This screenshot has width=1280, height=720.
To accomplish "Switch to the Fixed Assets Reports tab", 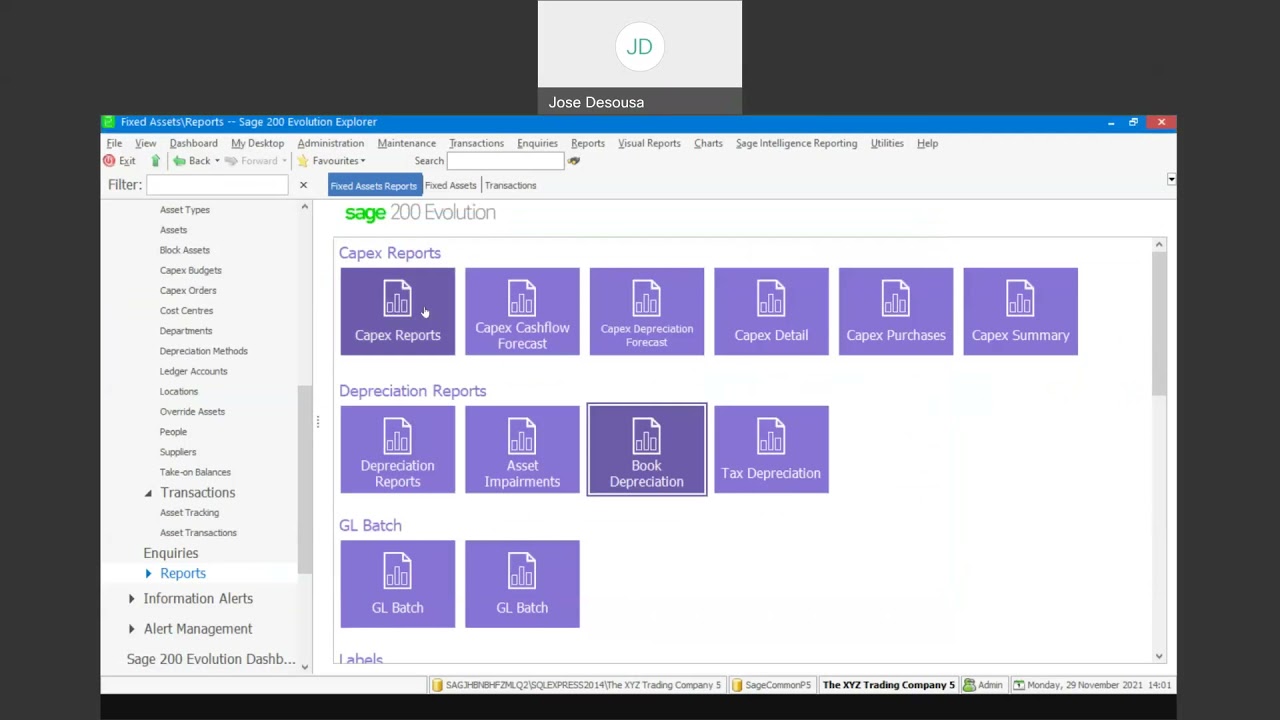I will click(x=374, y=185).
